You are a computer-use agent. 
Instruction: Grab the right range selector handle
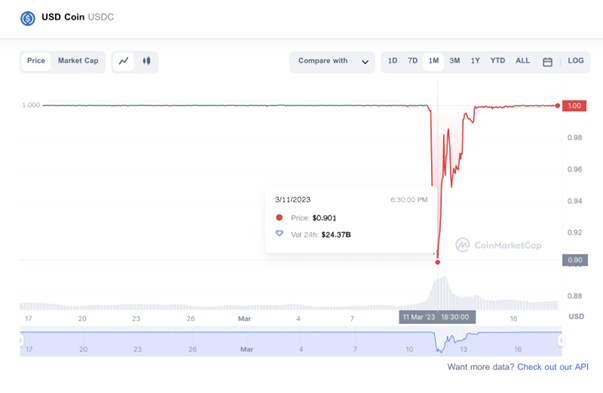(x=561, y=340)
